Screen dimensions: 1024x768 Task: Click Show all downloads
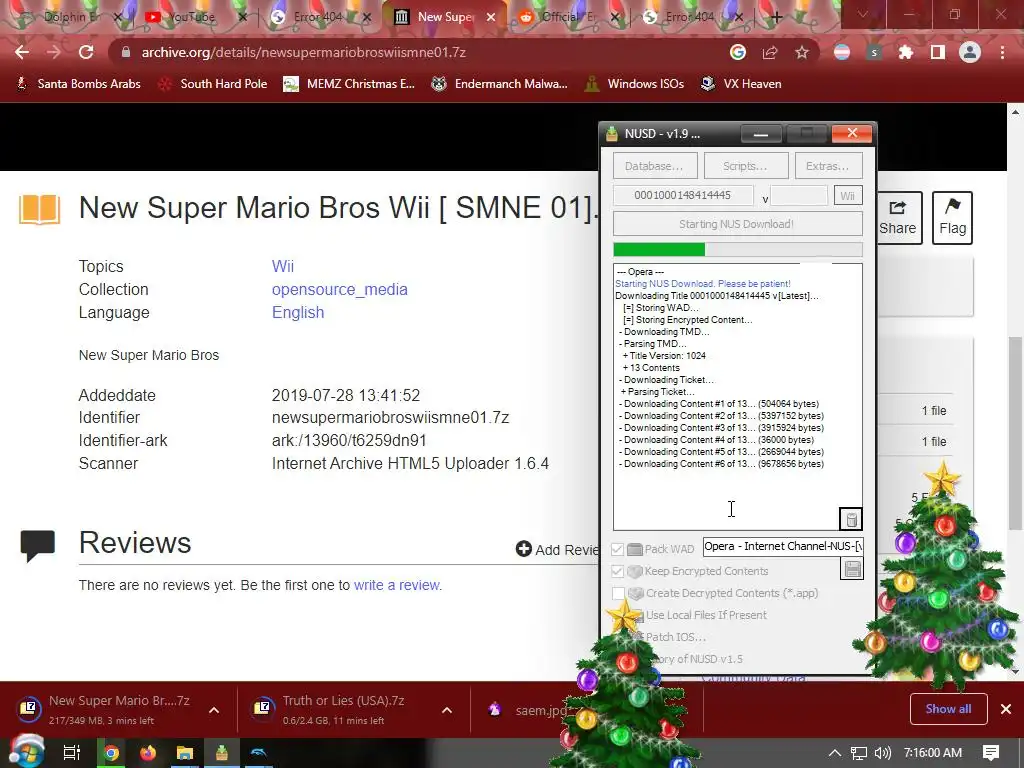pyautogui.click(x=948, y=709)
